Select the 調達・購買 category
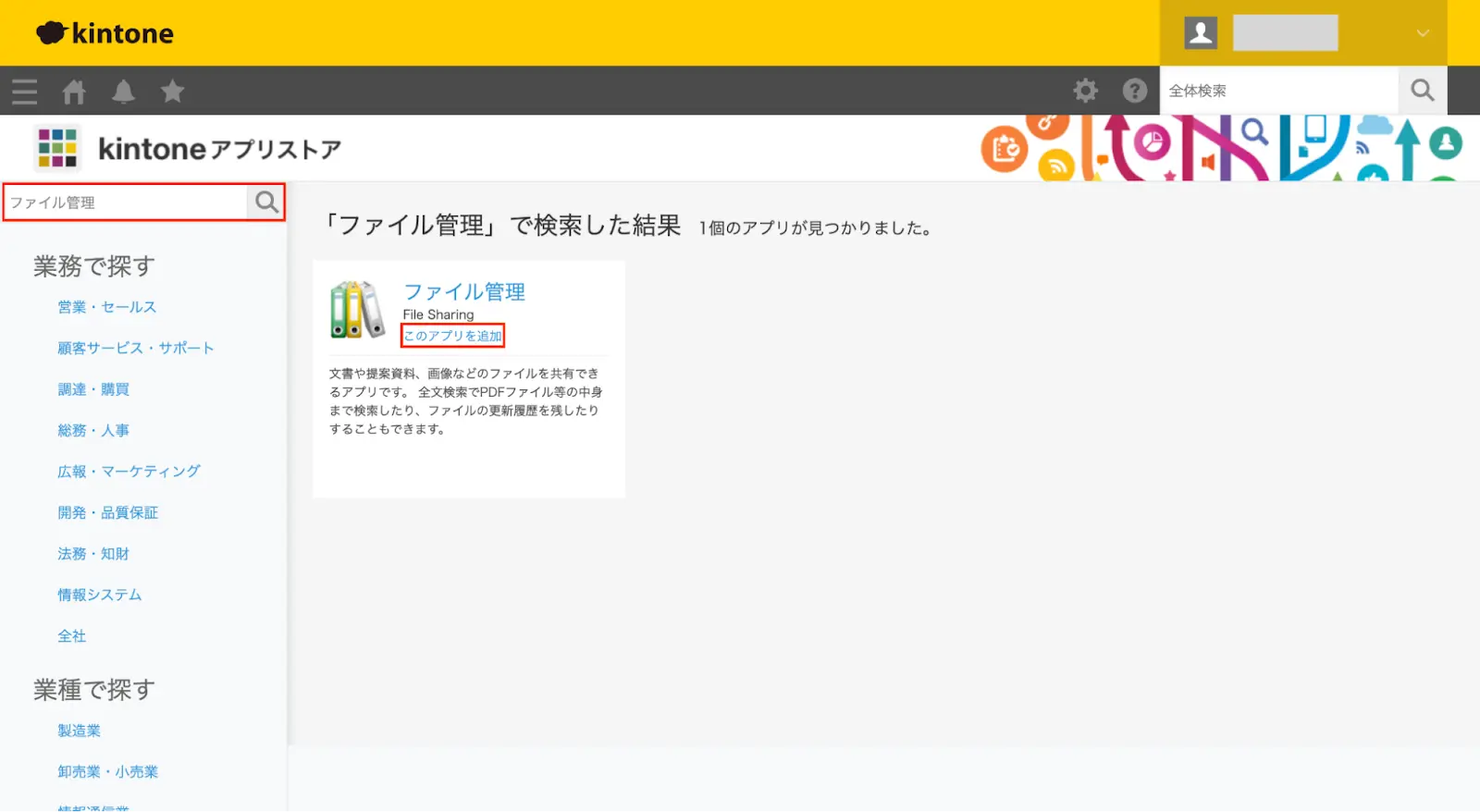1480x812 pixels. [93, 389]
